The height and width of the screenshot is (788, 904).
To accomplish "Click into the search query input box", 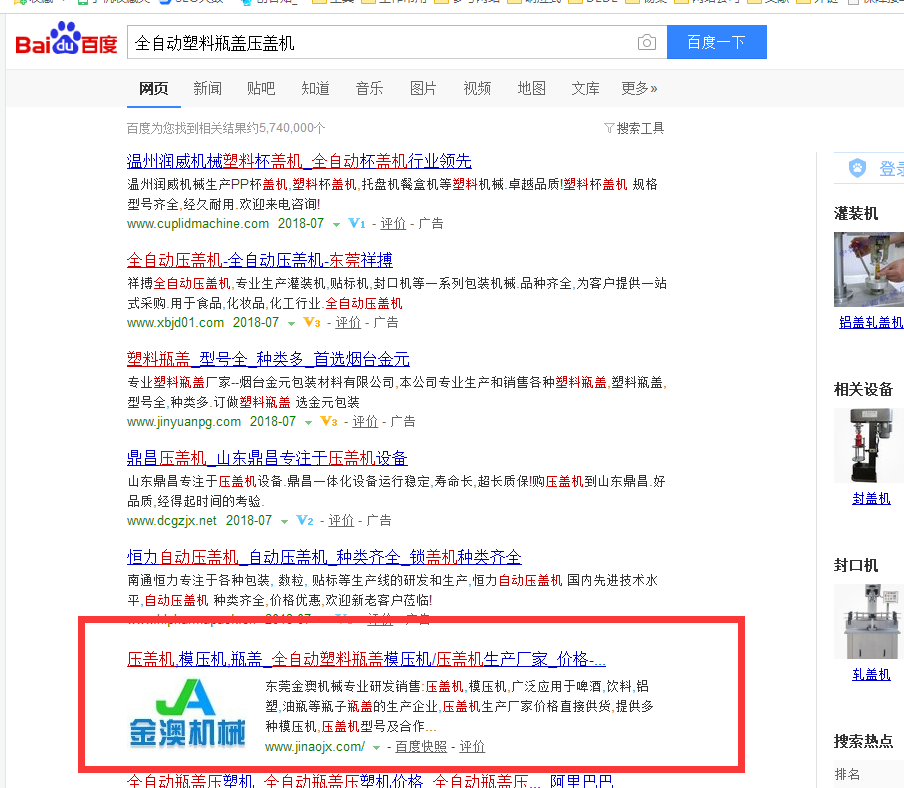I will (x=380, y=43).
